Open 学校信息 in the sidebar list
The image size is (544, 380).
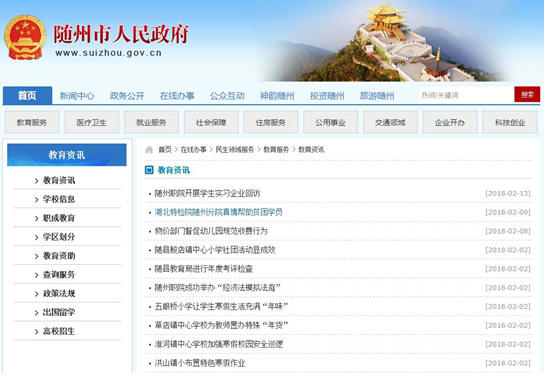59,199
